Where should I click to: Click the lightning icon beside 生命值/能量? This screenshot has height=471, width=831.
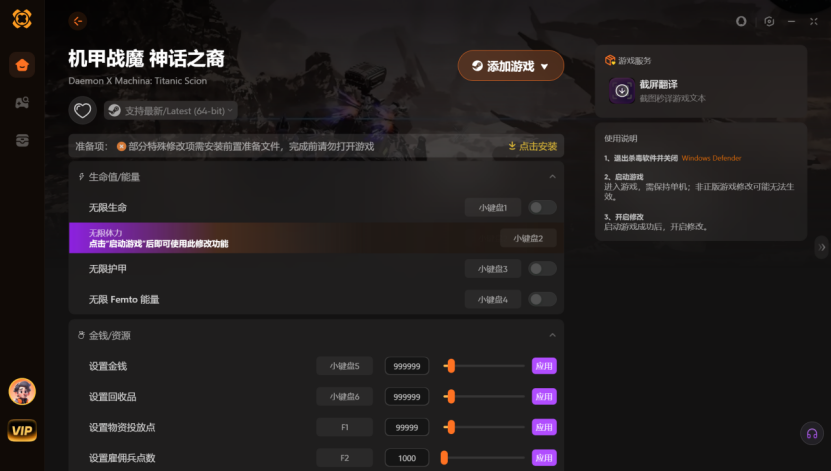tap(81, 176)
